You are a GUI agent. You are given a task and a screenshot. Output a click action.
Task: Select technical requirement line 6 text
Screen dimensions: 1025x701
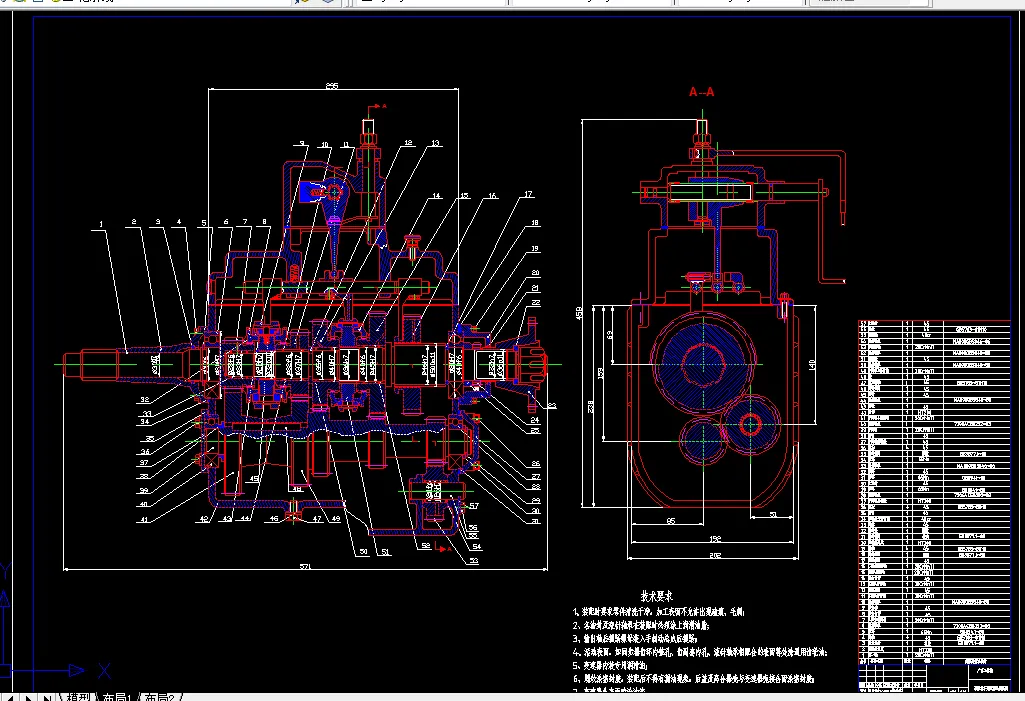coord(694,679)
